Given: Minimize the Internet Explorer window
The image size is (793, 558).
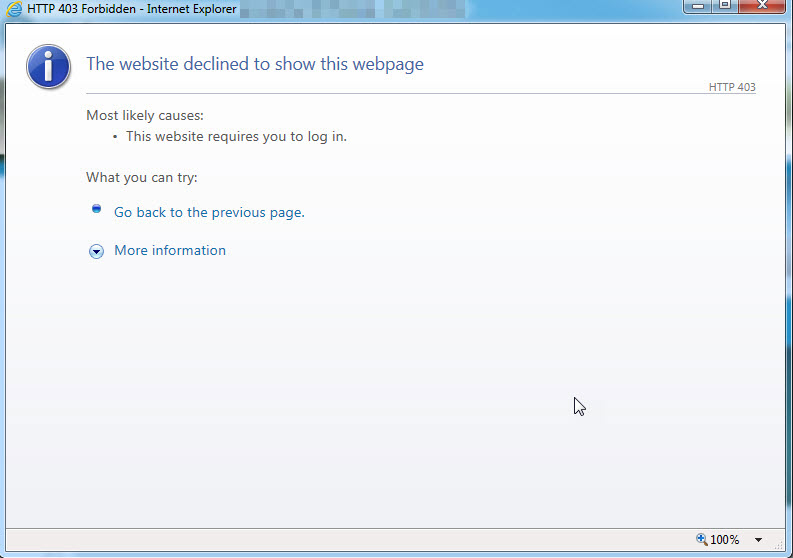Looking at the screenshot, I should tap(698, 6).
